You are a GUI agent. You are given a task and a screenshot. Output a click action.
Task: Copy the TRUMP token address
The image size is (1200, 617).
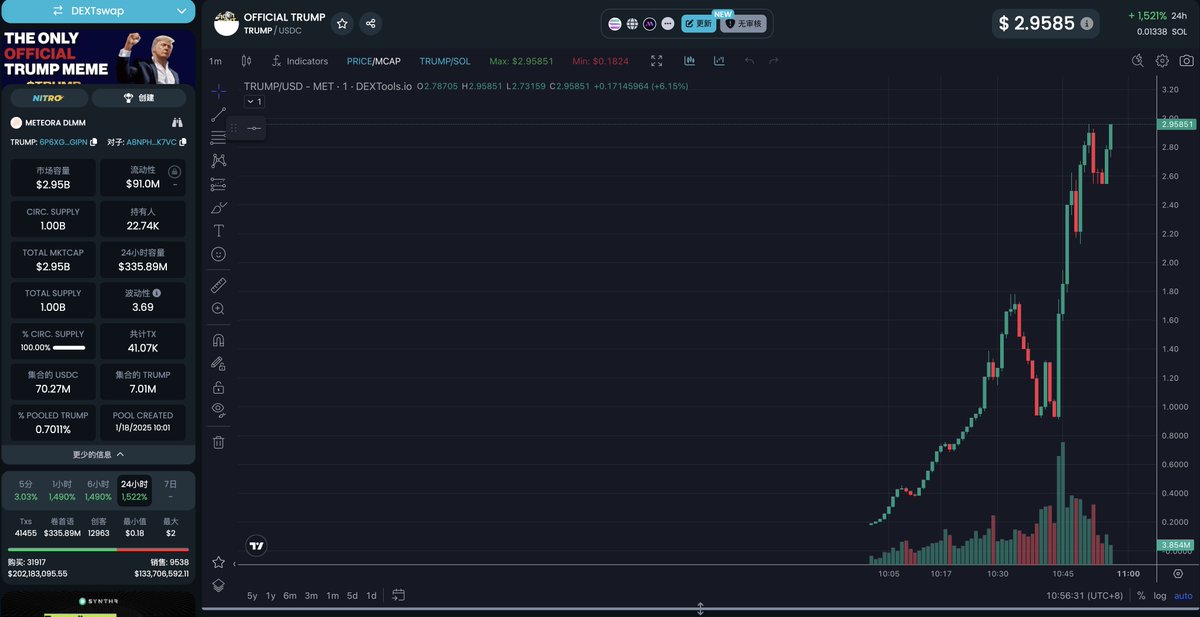tap(94, 142)
